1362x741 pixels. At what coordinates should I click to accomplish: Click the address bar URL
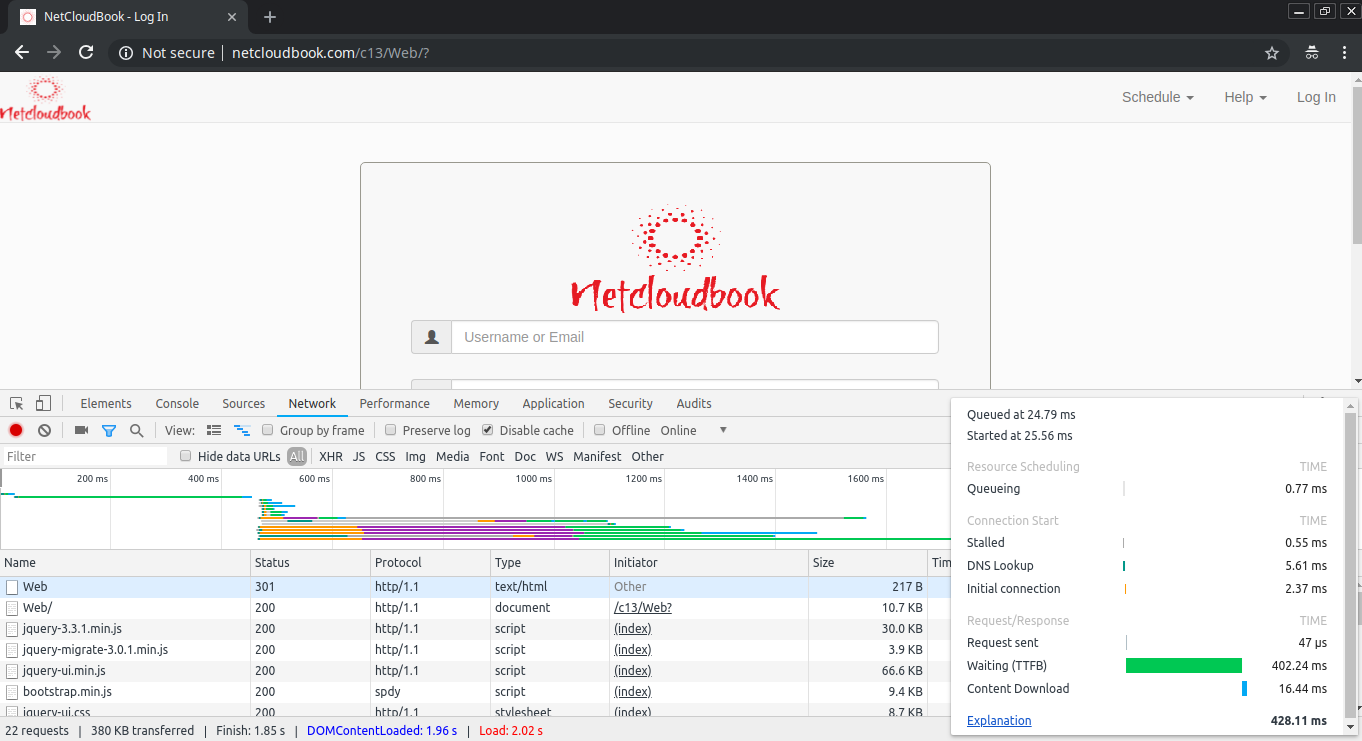(330, 53)
